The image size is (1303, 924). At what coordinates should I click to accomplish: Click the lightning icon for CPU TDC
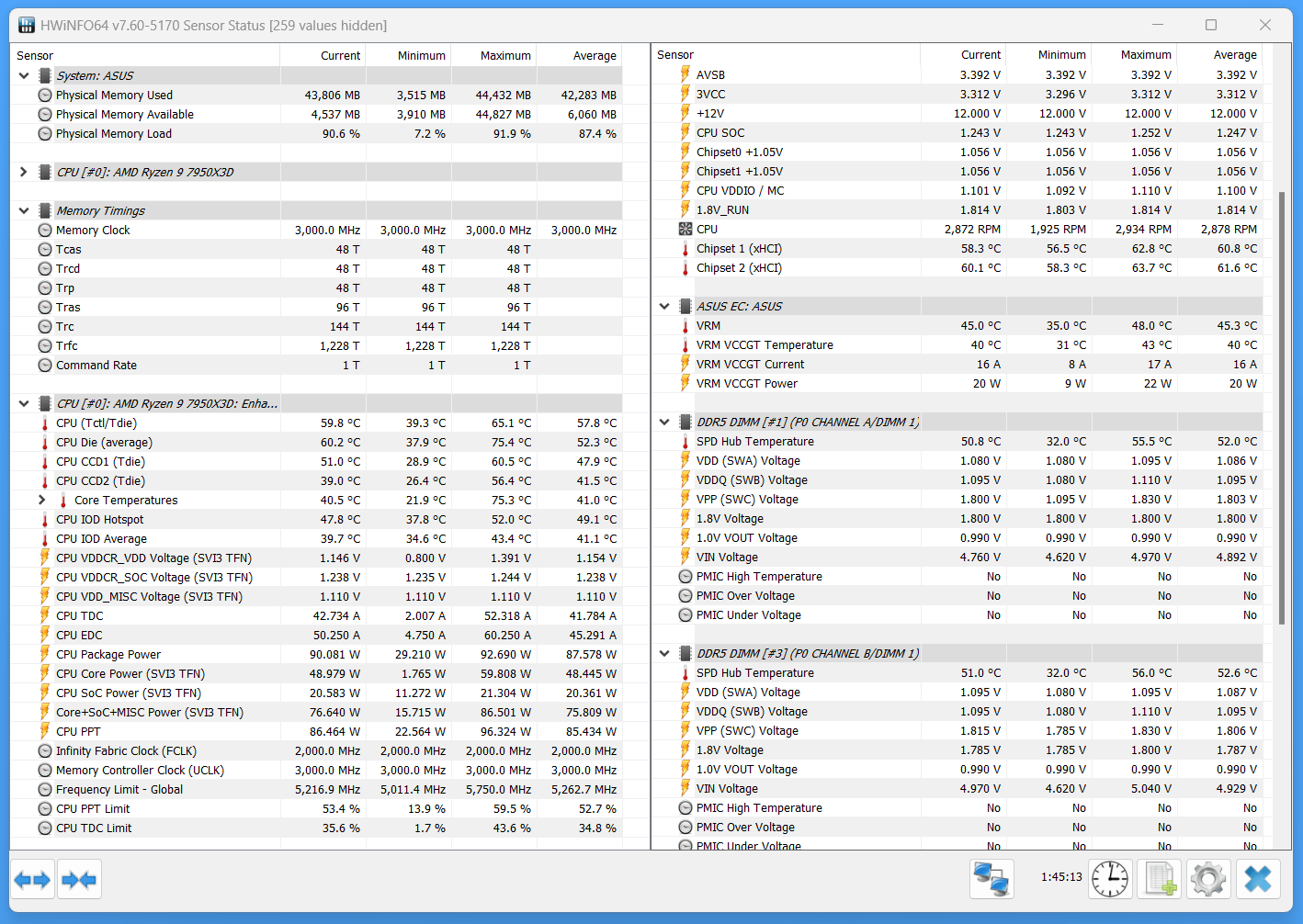[44, 616]
